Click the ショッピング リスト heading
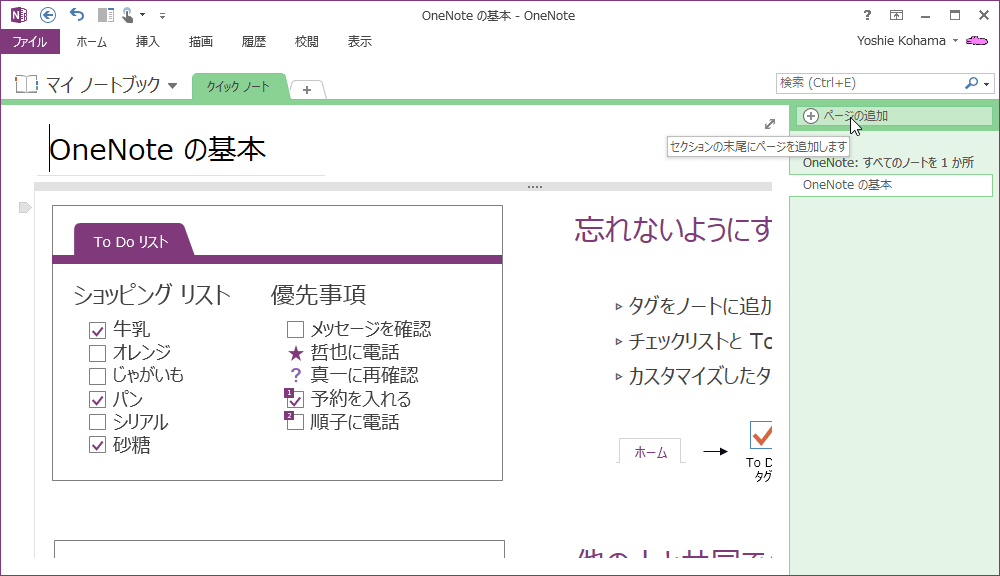 [x=152, y=295]
